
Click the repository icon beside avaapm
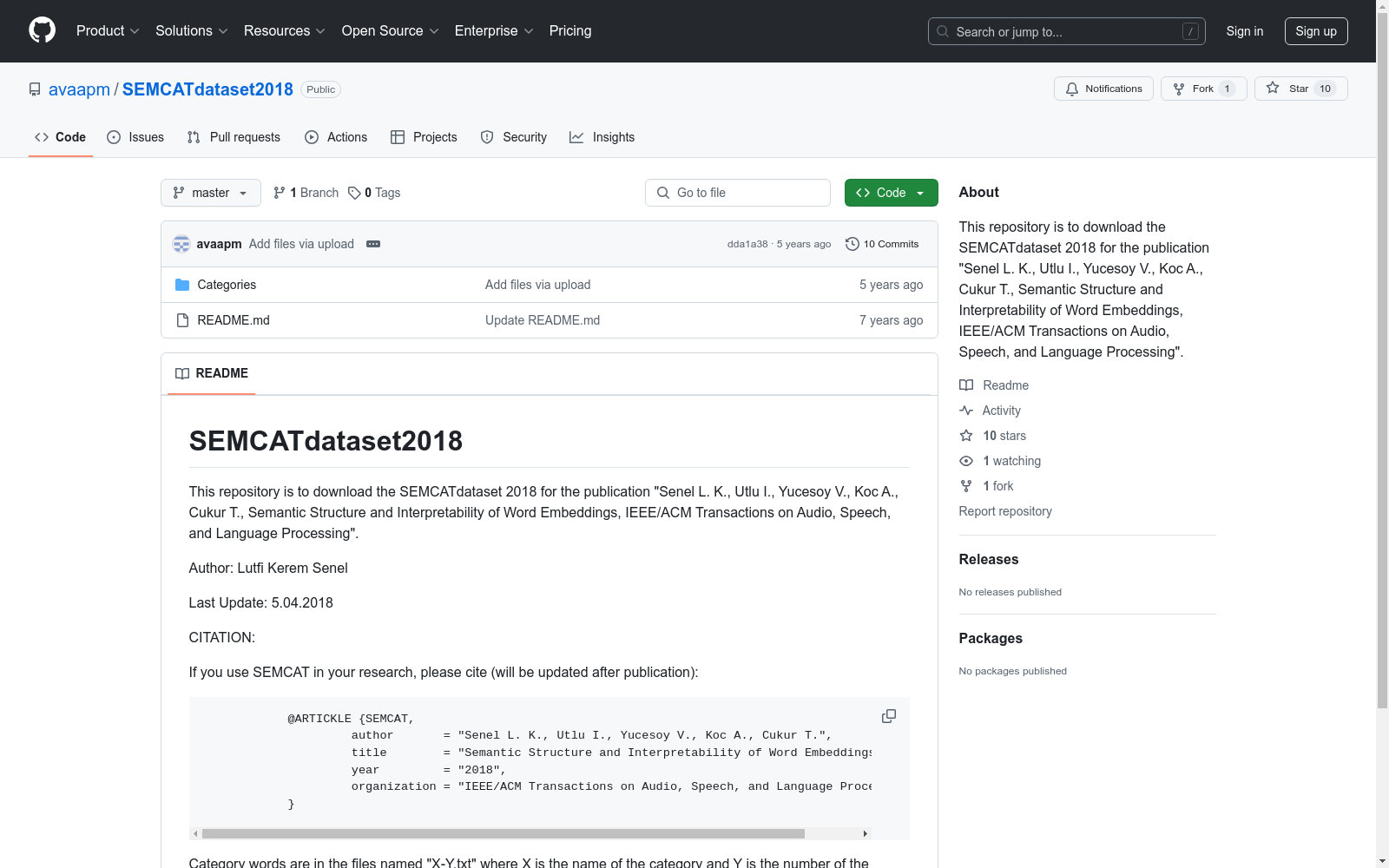click(x=35, y=89)
